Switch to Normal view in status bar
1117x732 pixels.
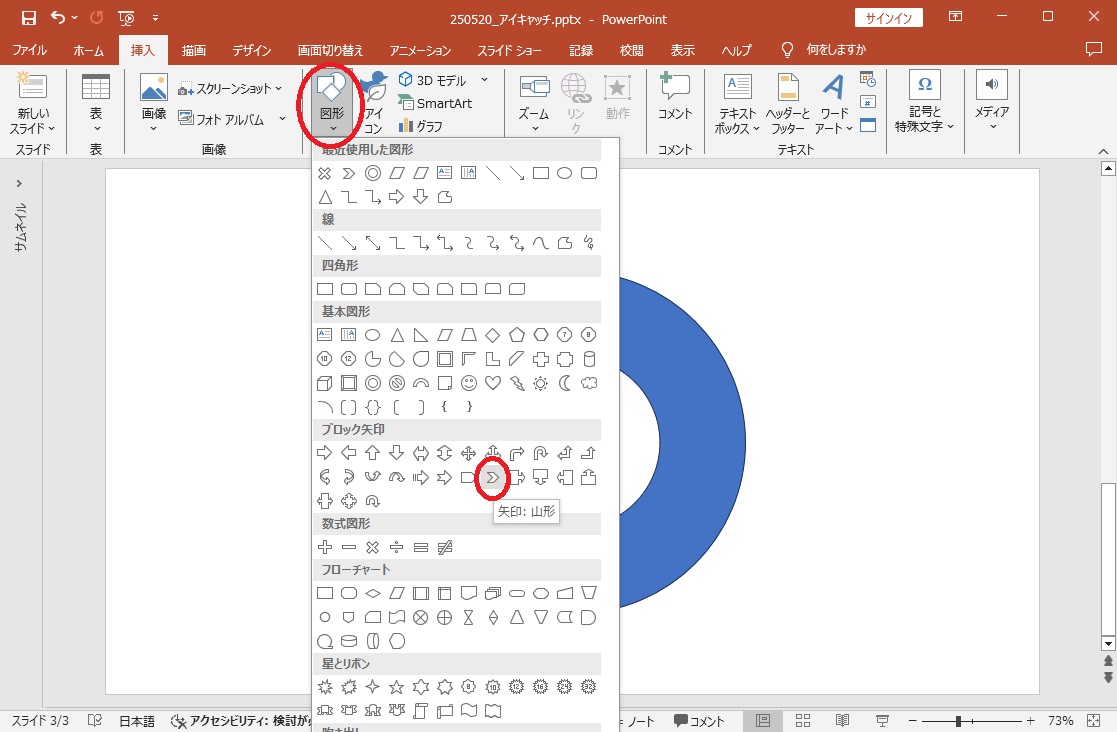coord(763,721)
